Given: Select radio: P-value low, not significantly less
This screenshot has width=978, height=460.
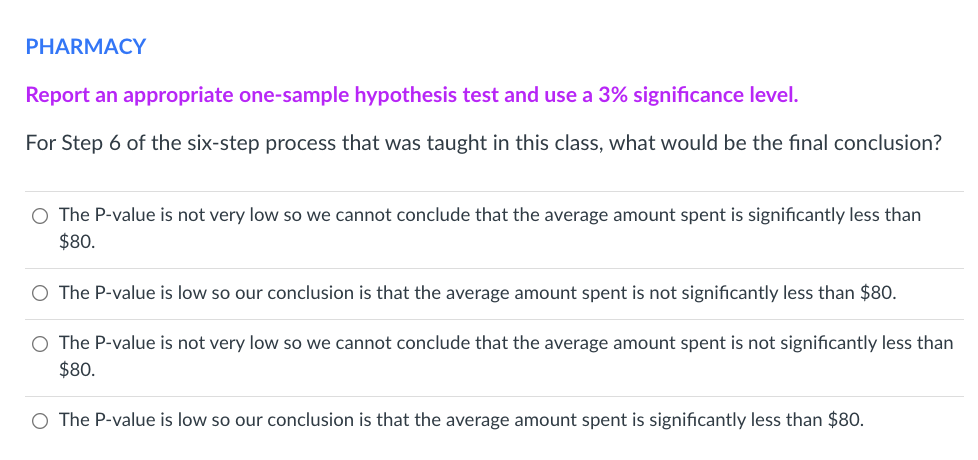Looking at the screenshot, I should 40,294.
